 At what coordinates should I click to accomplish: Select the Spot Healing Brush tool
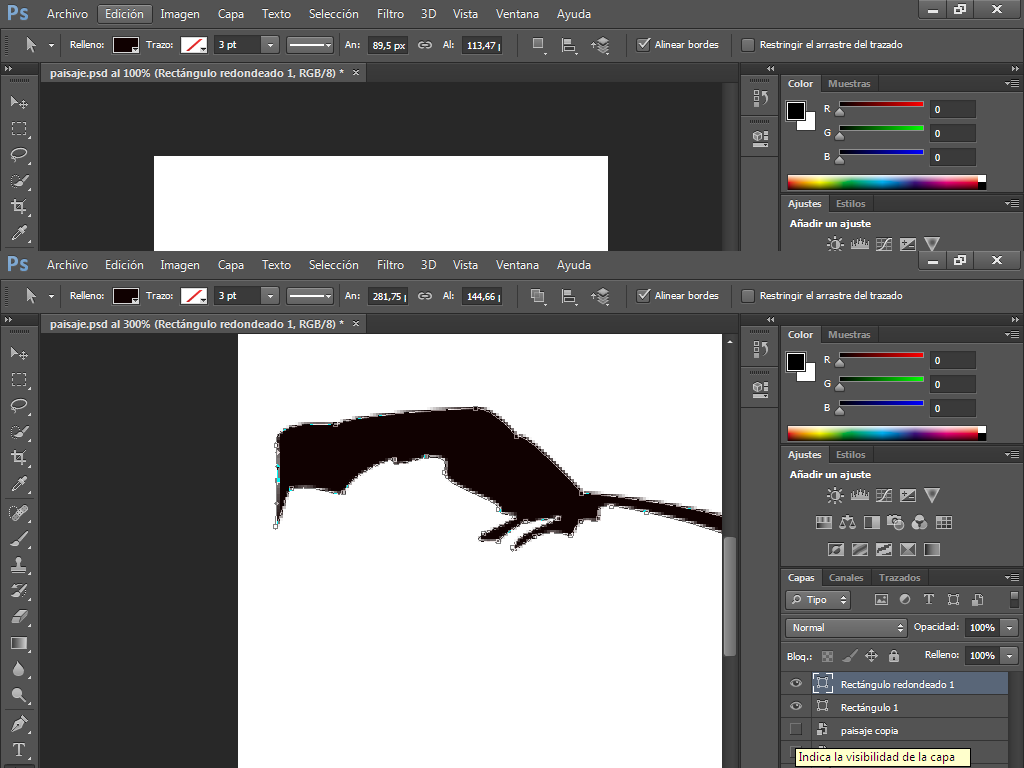point(19,513)
